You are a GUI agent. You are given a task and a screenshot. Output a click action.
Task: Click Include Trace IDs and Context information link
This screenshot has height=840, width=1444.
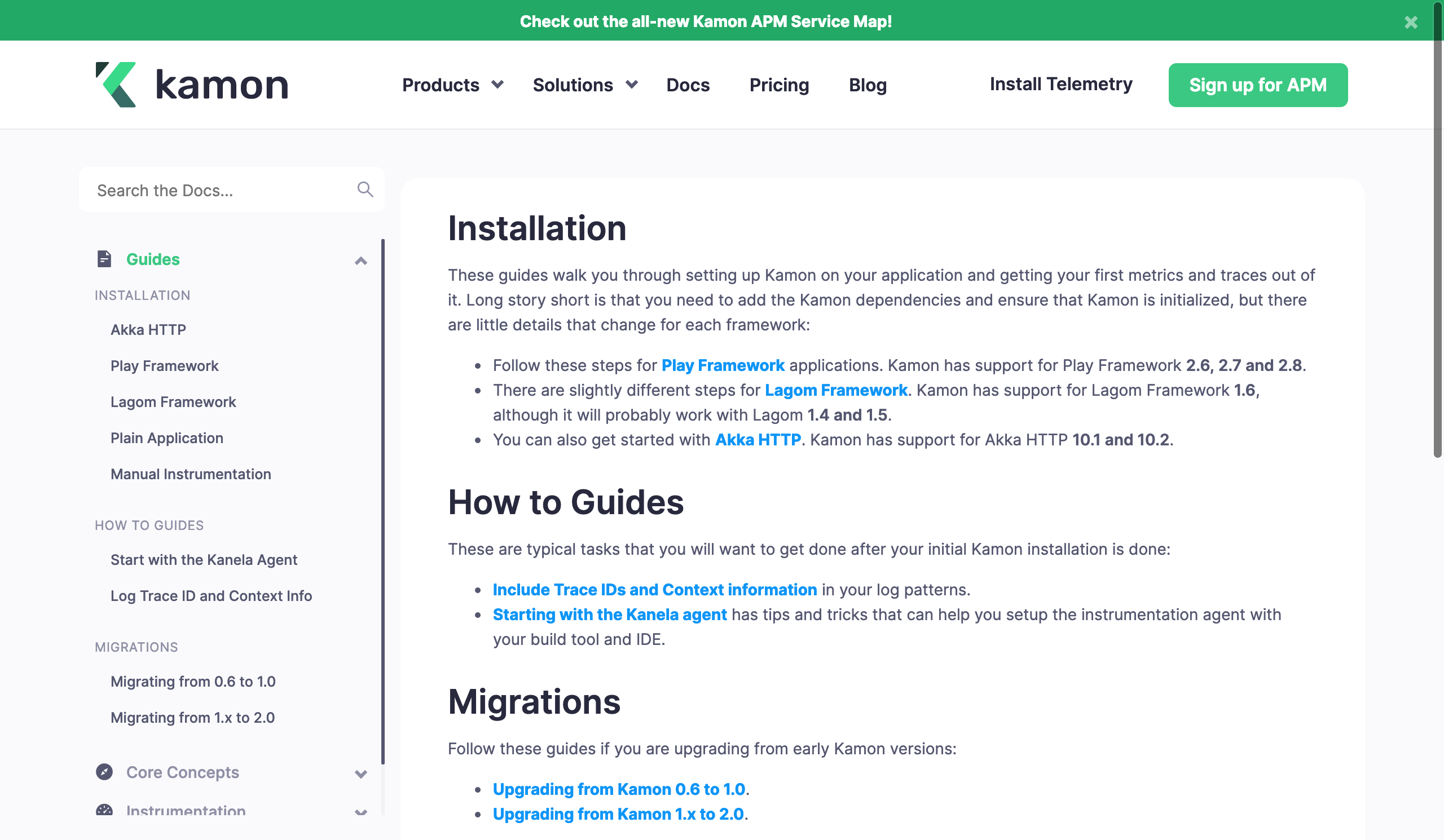tap(655, 589)
